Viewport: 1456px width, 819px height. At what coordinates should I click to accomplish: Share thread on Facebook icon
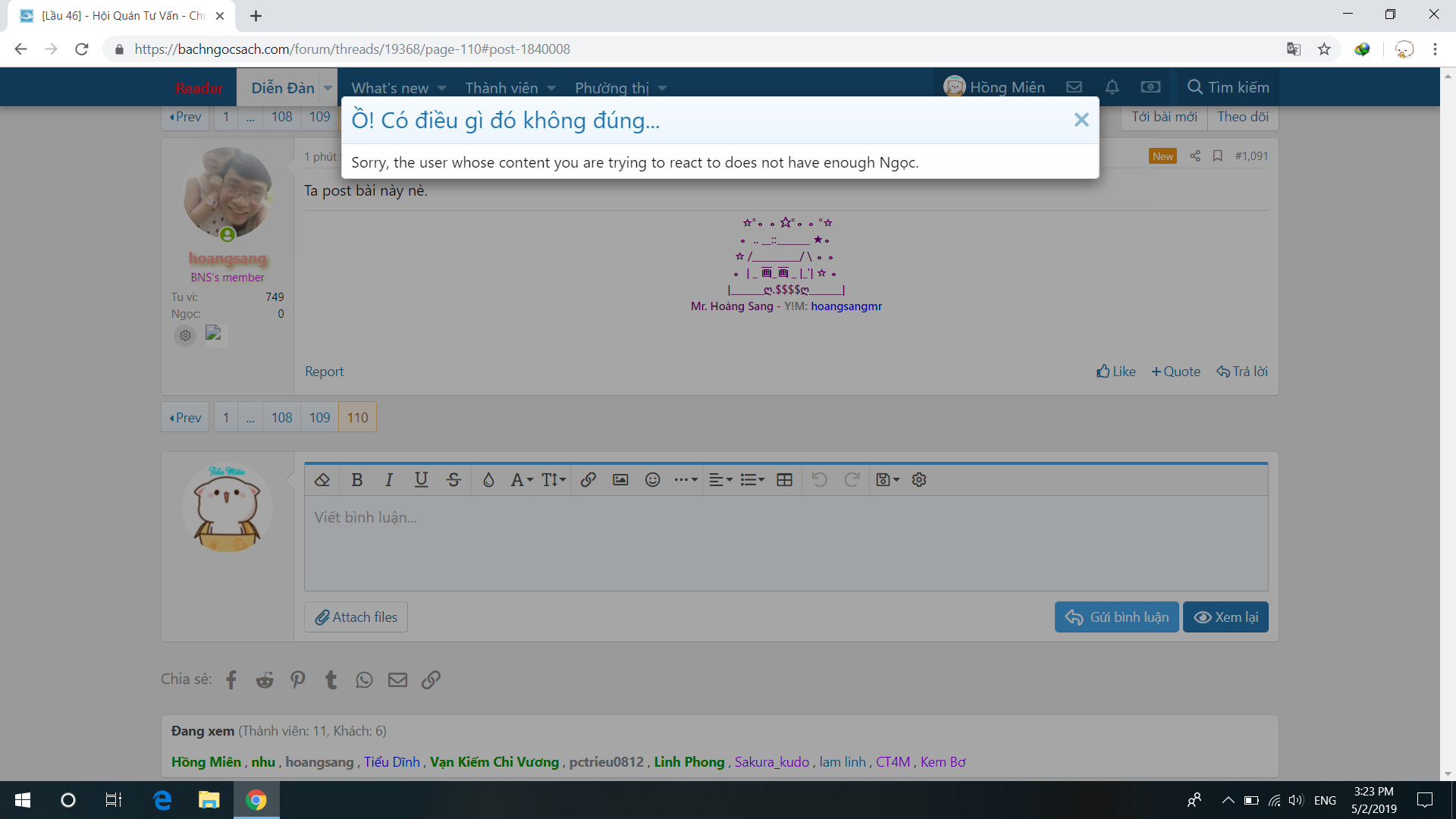pos(231,679)
